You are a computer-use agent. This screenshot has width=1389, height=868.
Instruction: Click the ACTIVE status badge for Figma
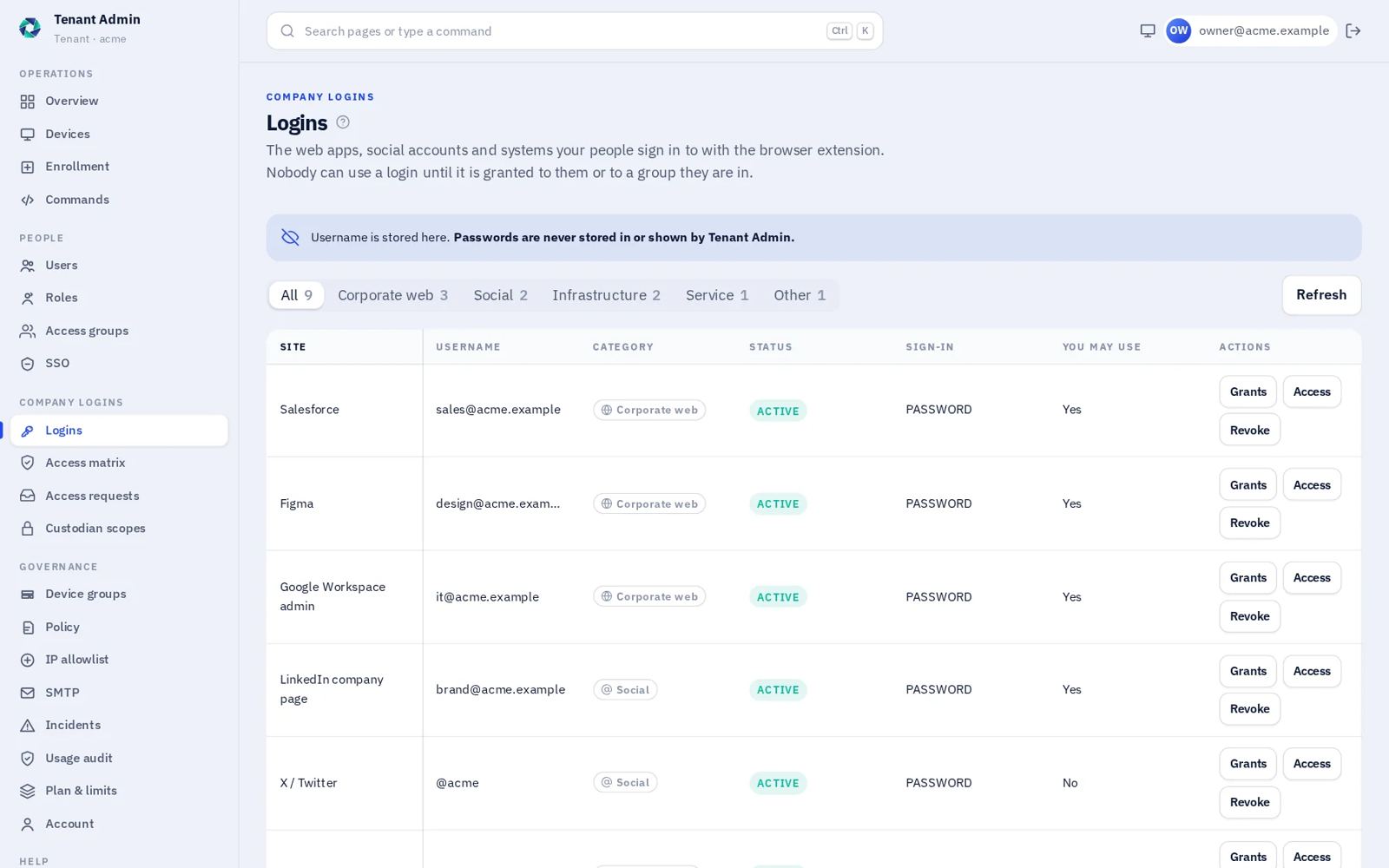pos(778,504)
